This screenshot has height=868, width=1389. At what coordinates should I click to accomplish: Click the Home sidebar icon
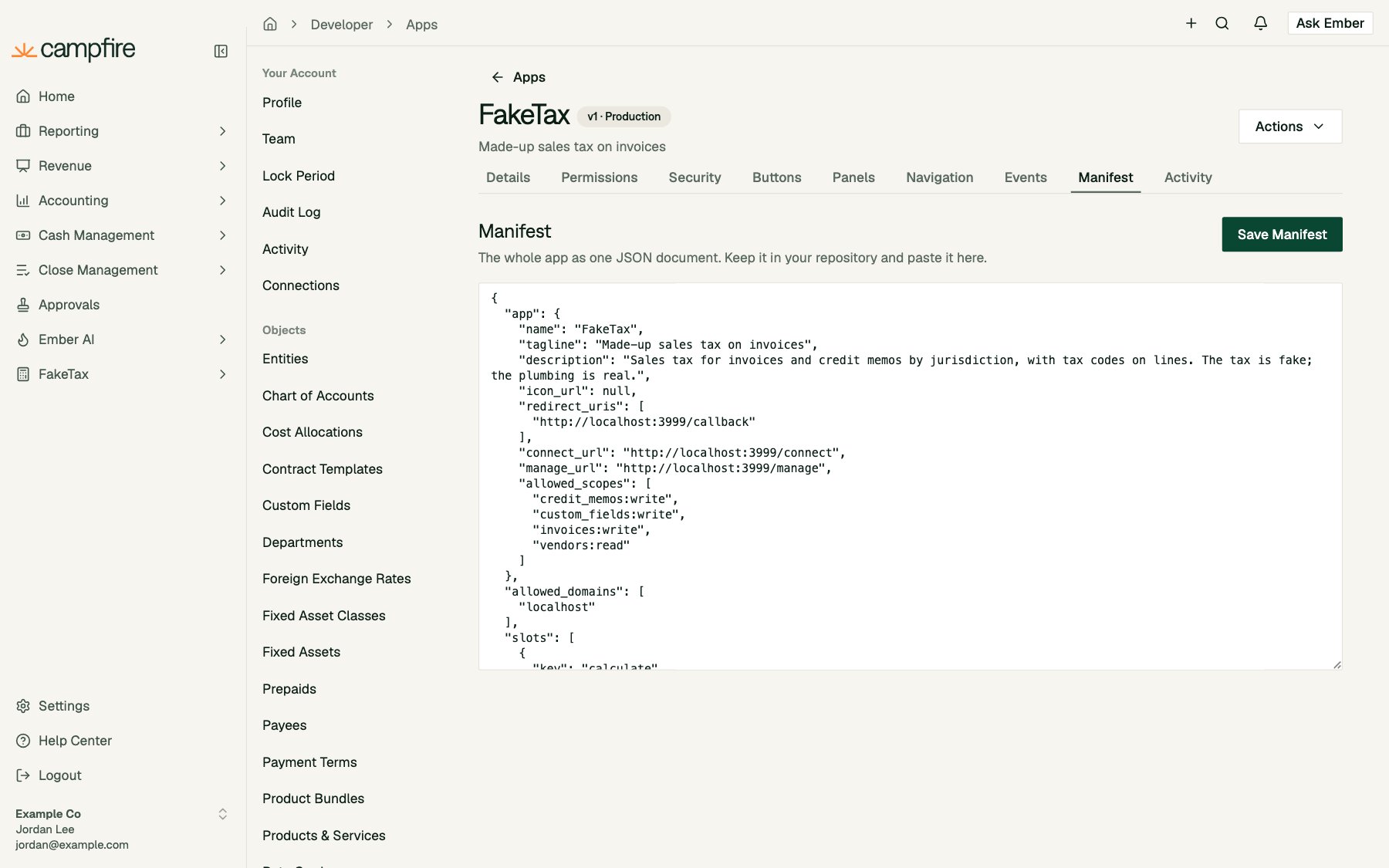click(x=23, y=96)
